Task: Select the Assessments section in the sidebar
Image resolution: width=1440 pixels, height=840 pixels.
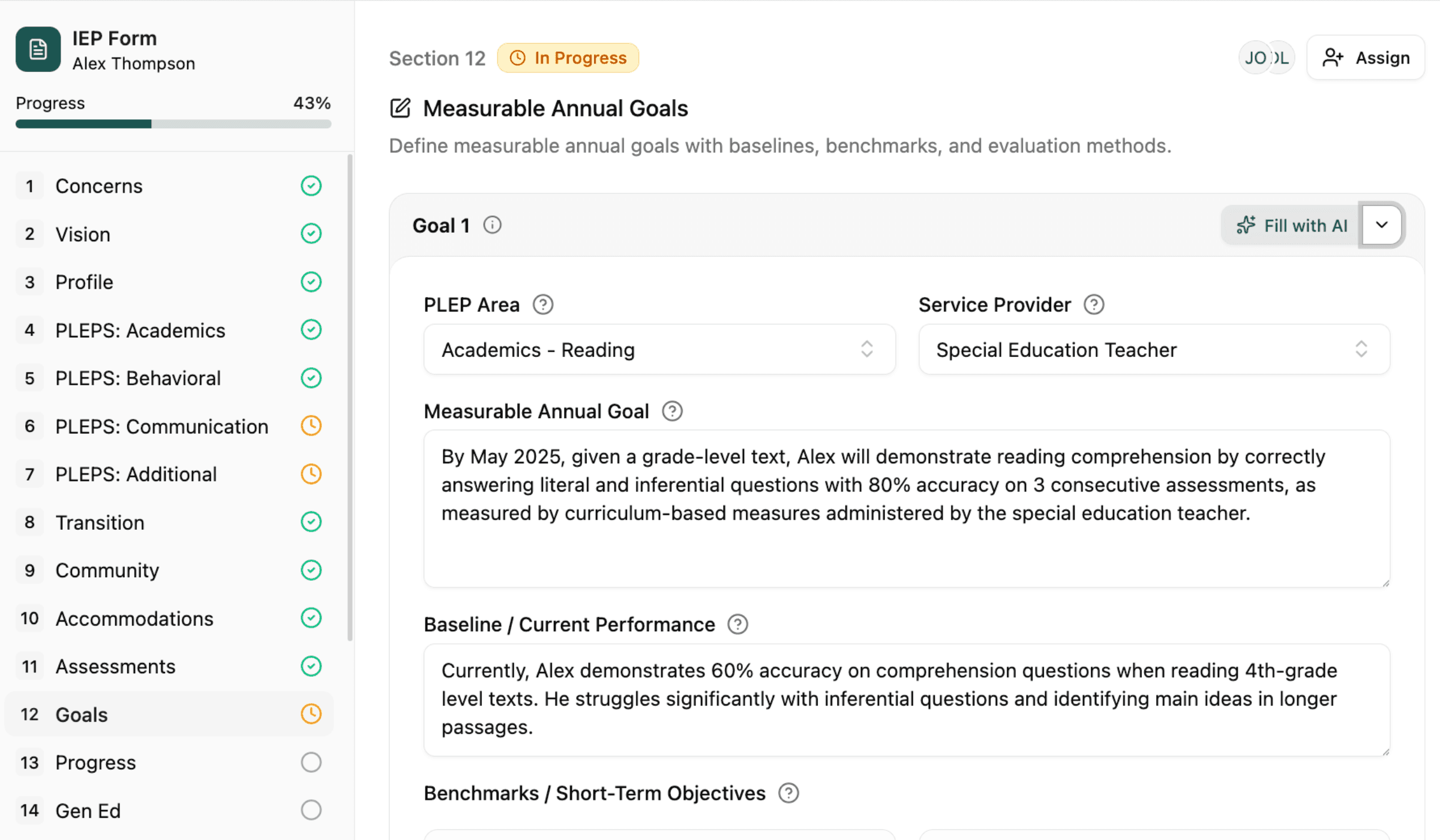Action: click(x=115, y=666)
